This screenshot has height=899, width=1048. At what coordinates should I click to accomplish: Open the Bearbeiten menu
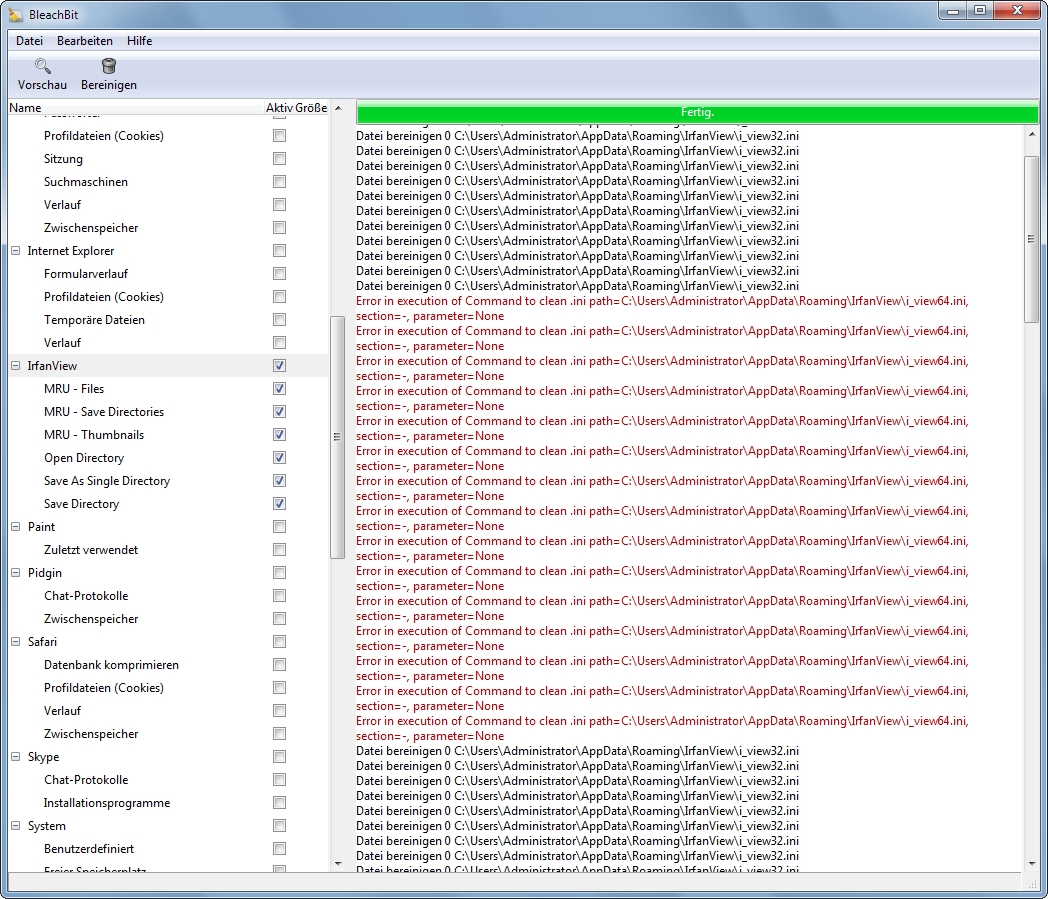(85, 41)
